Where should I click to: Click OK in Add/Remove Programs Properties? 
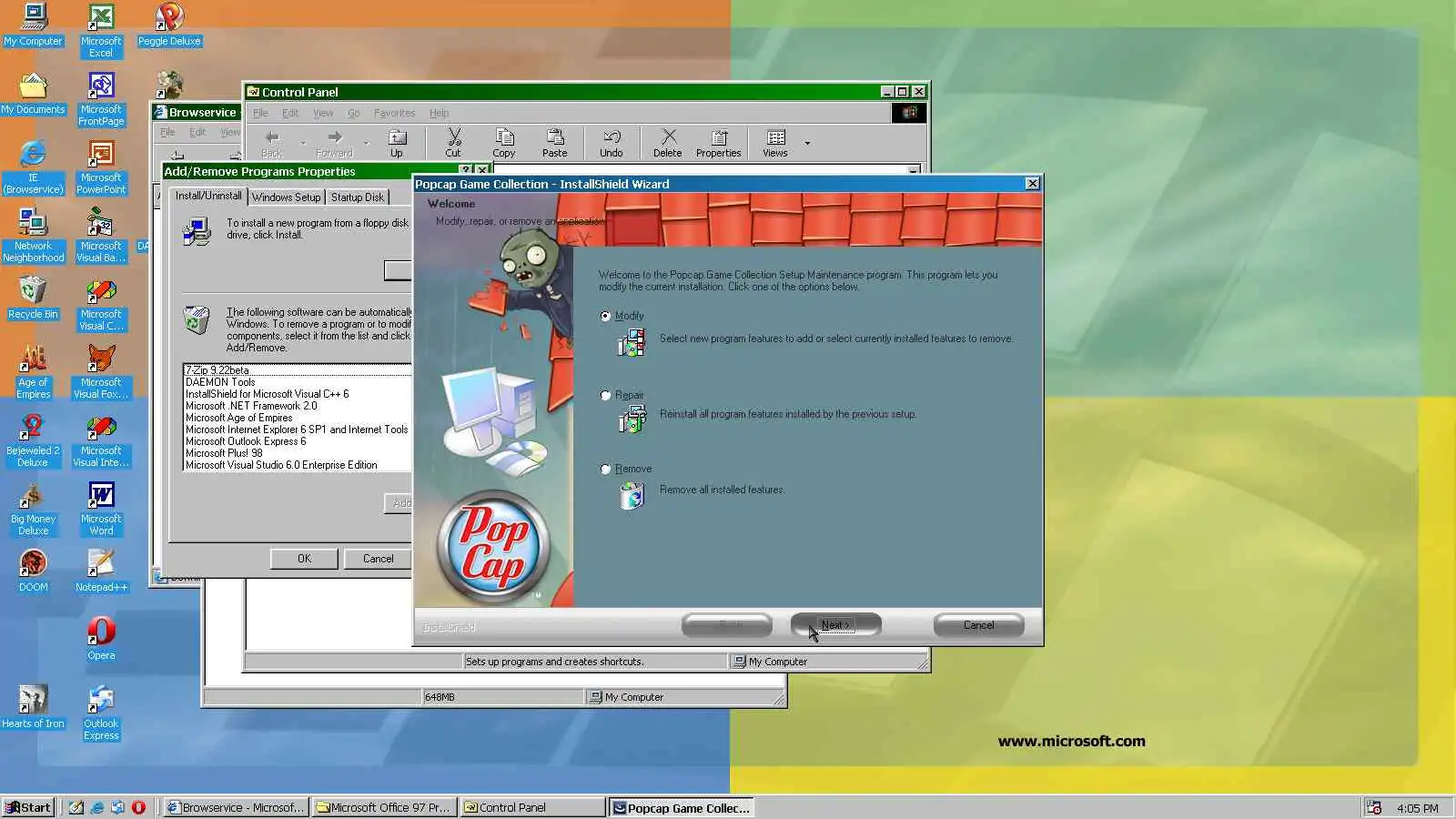[304, 559]
